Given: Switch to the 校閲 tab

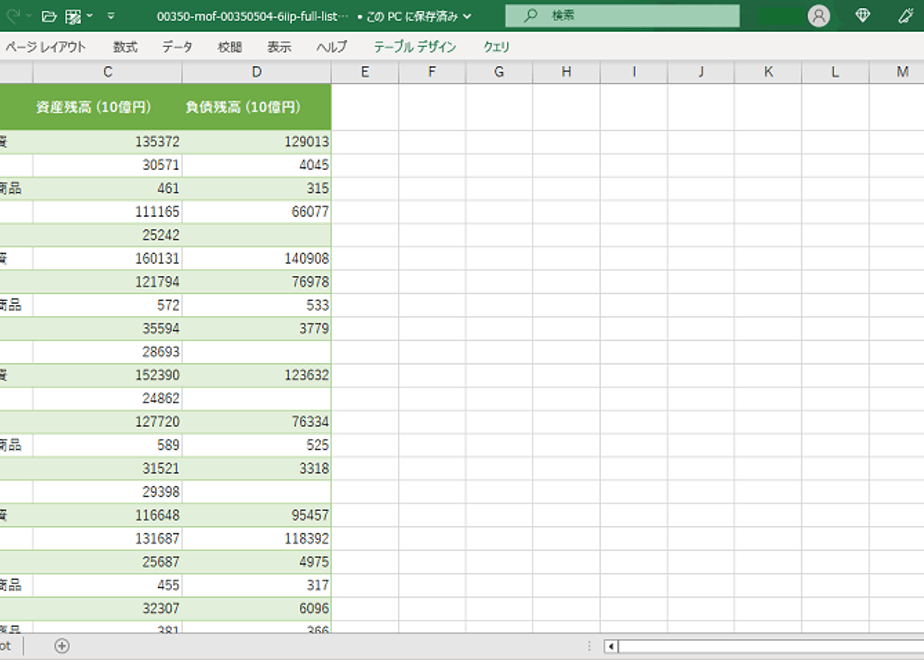Looking at the screenshot, I should tap(230, 47).
